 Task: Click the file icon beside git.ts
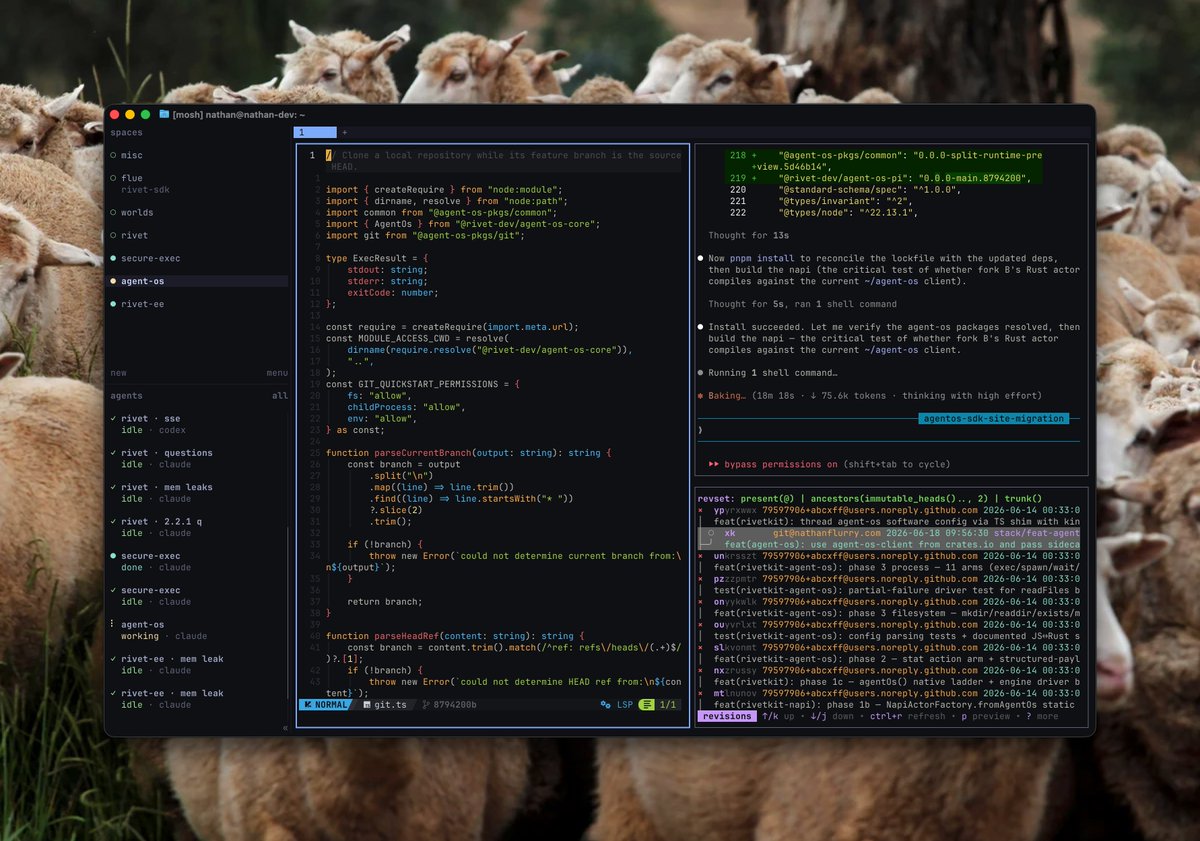pyautogui.click(x=365, y=705)
